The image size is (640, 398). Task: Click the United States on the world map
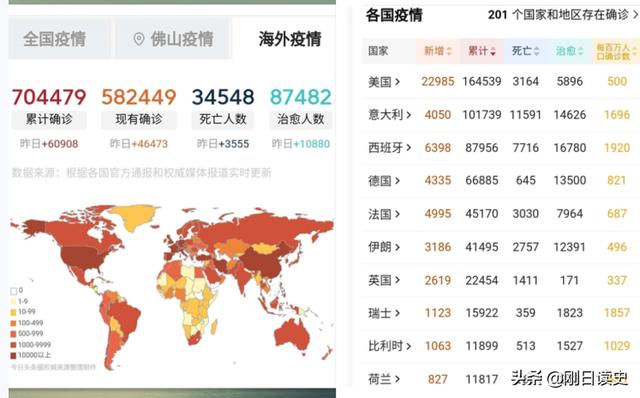82,257
